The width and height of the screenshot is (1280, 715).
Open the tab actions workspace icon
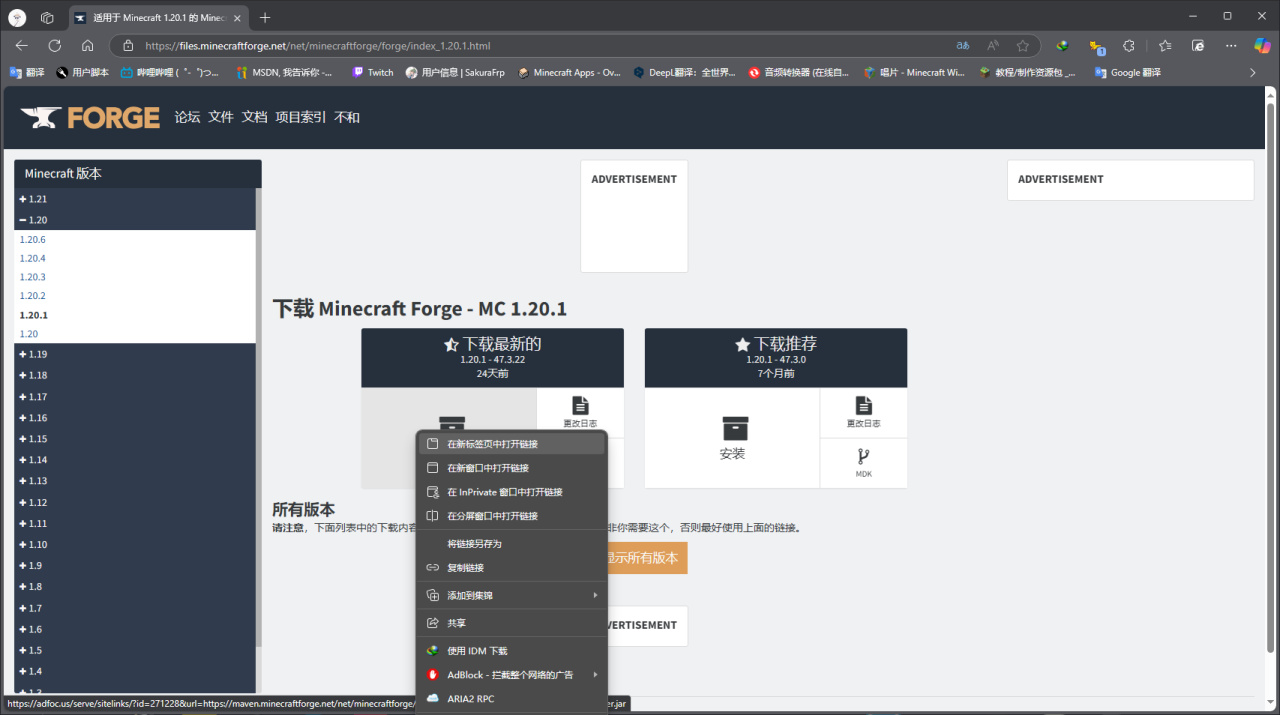click(47, 17)
